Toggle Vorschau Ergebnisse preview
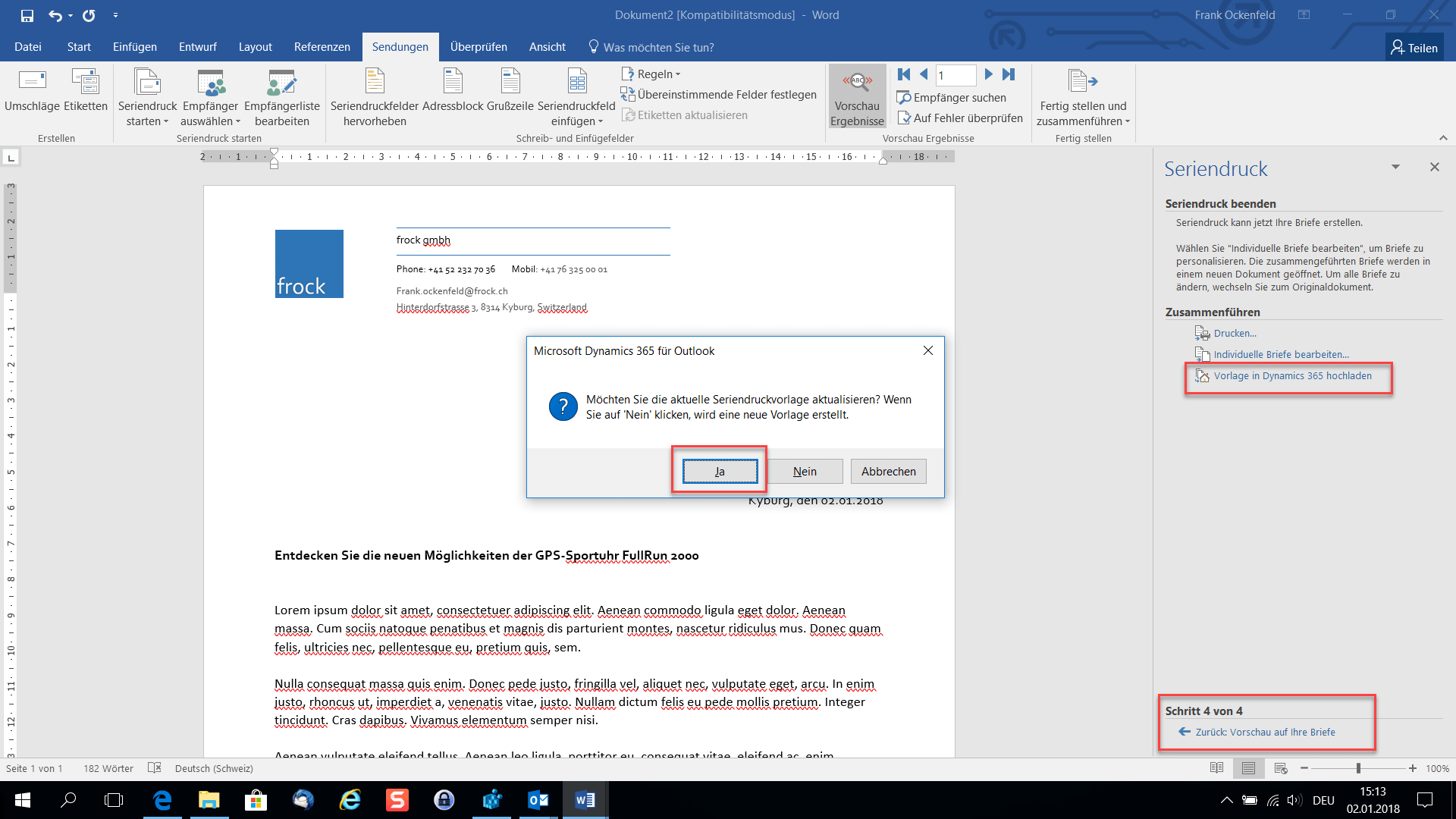 point(857,97)
